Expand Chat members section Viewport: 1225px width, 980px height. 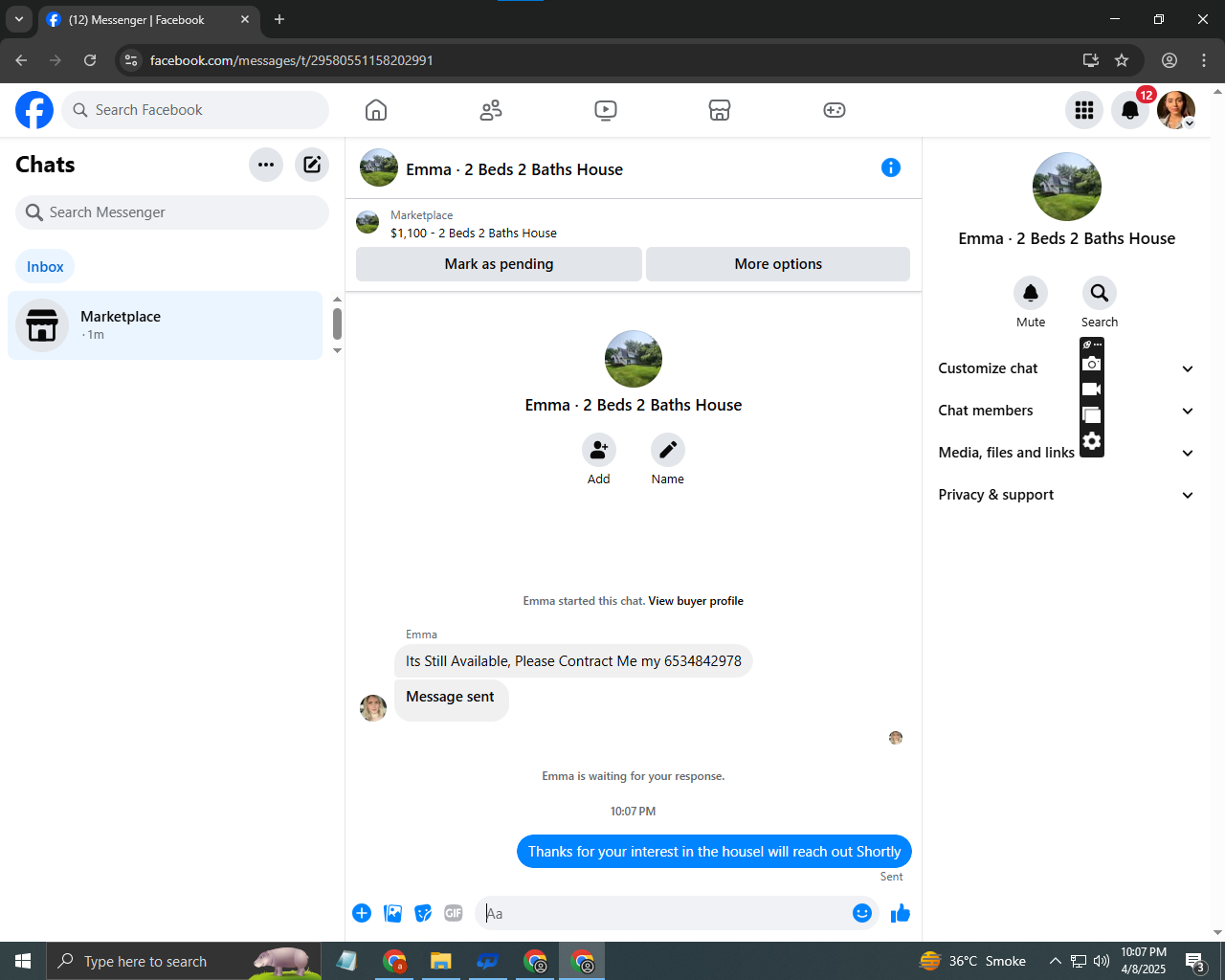(x=1066, y=411)
